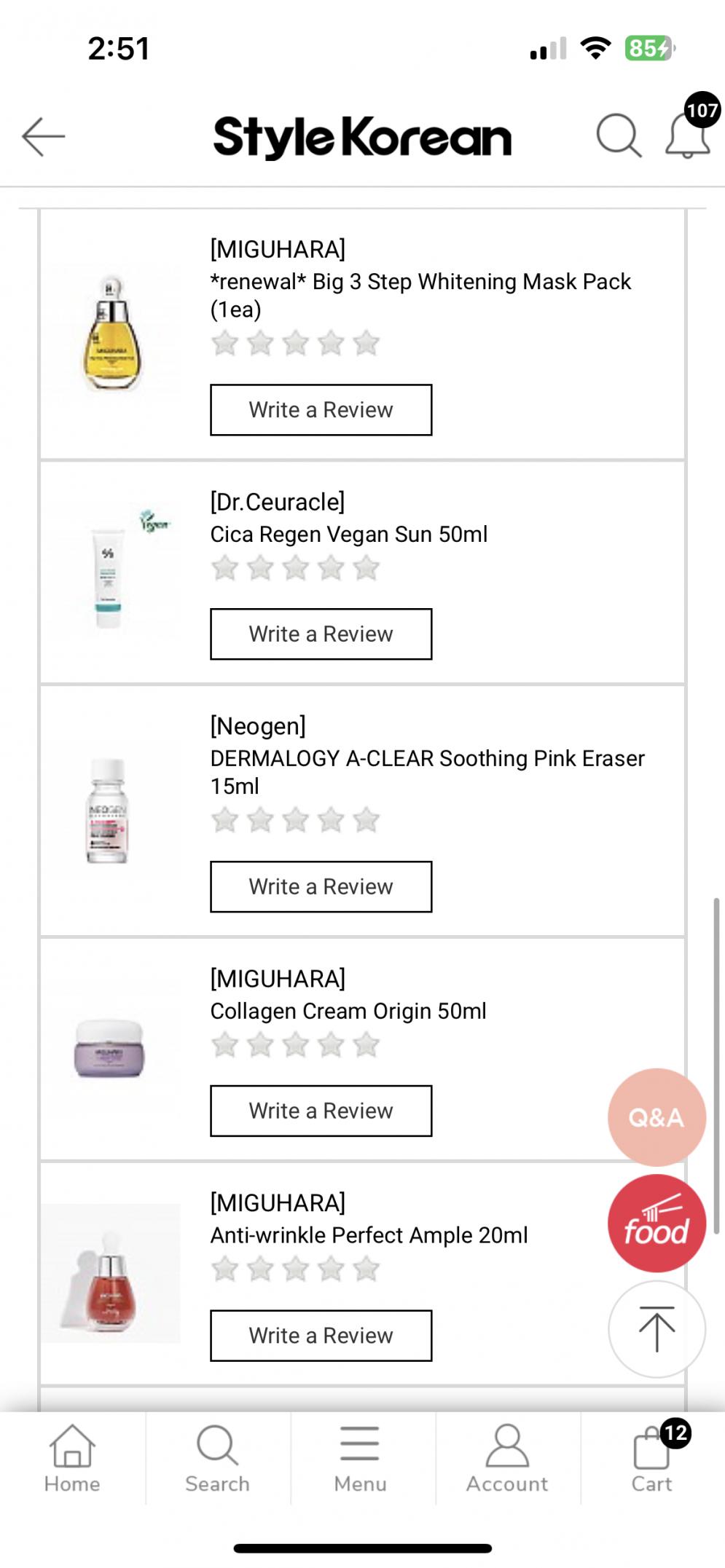Write a review for Cica Regen Vegan Sun
This screenshot has height=1568, width=725.
coord(321,634)
